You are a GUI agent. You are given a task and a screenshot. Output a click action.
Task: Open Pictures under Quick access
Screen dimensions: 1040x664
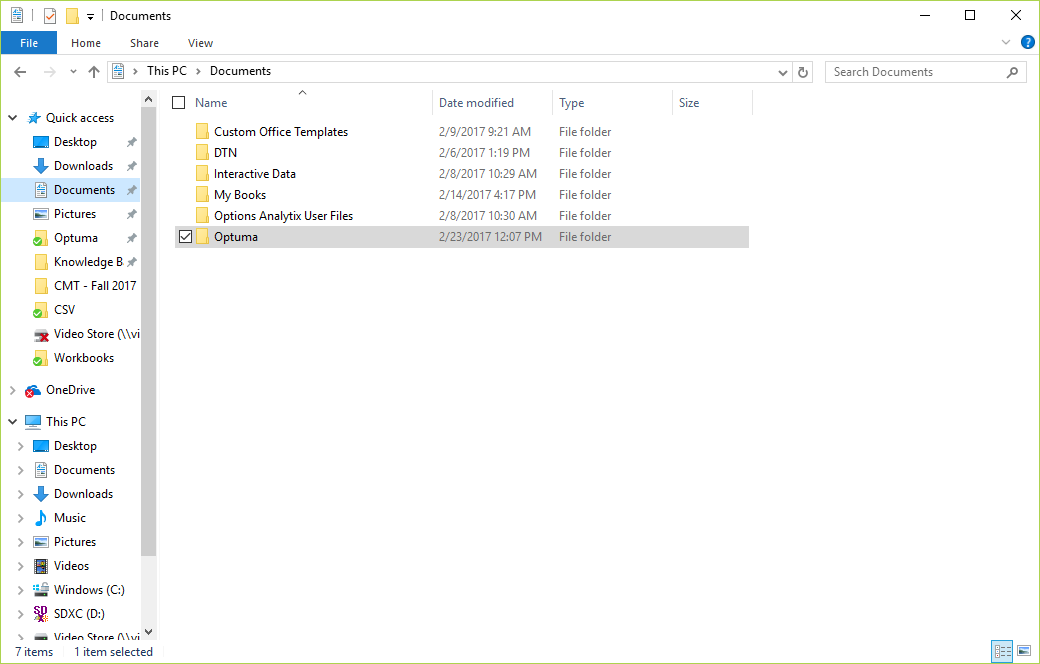pos(75,214)
